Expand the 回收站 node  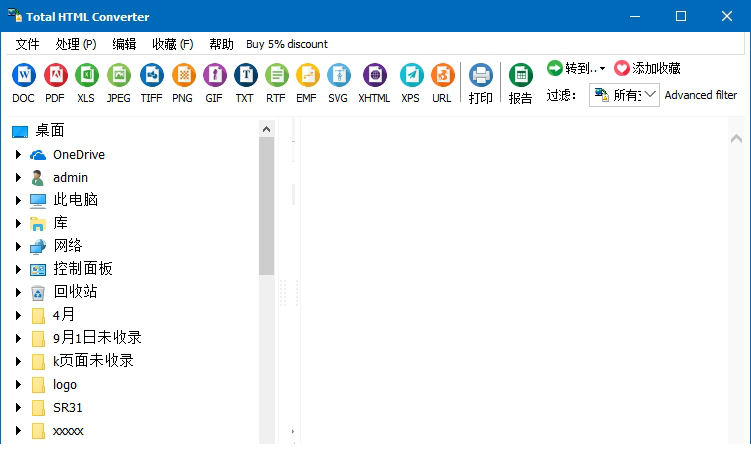tap(18, 292)
